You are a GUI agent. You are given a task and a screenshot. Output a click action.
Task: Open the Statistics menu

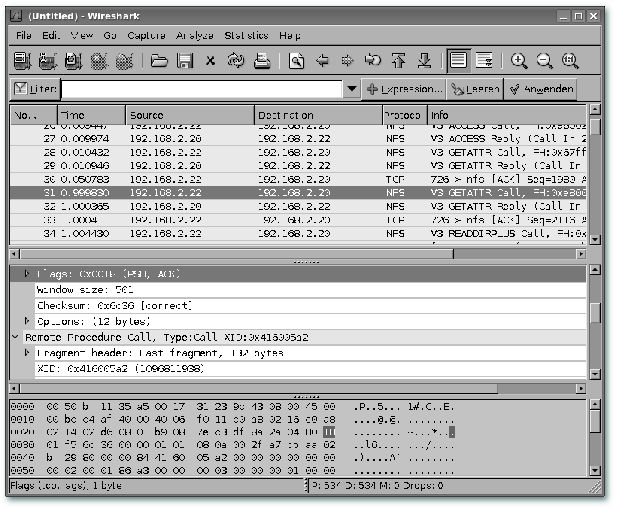coord(246,35)
